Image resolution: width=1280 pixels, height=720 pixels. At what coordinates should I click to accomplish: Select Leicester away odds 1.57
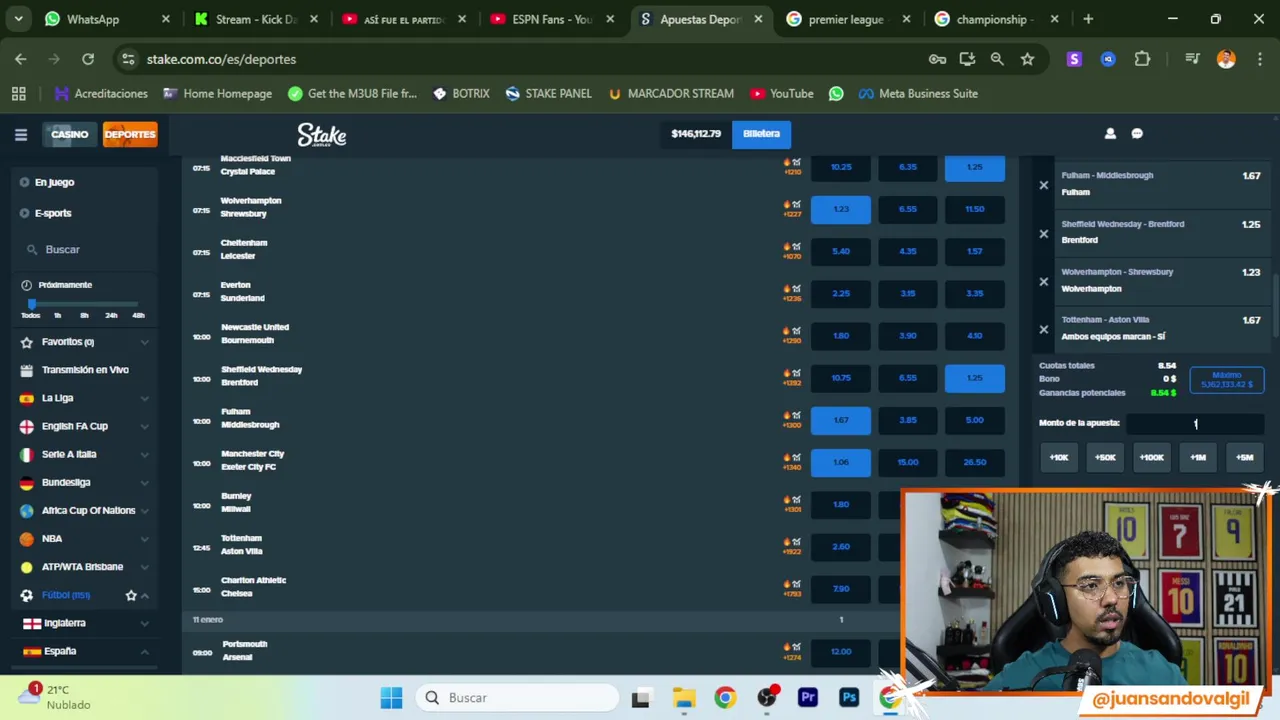(975, 251)
